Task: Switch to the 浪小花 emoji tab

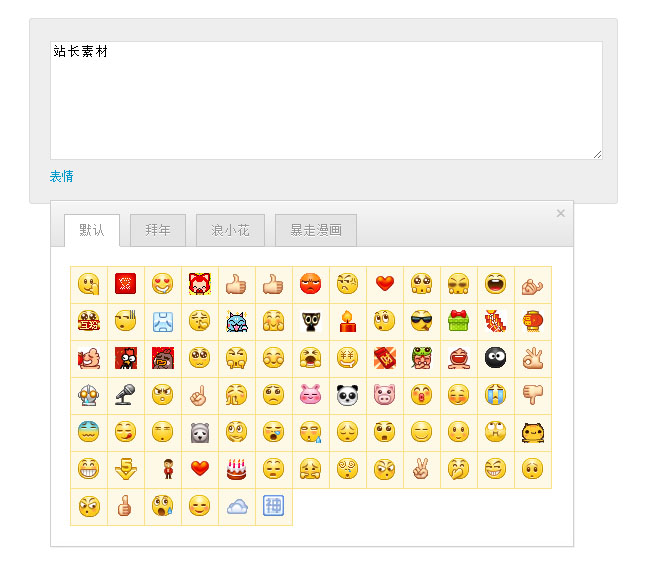Action: (230, 230)
